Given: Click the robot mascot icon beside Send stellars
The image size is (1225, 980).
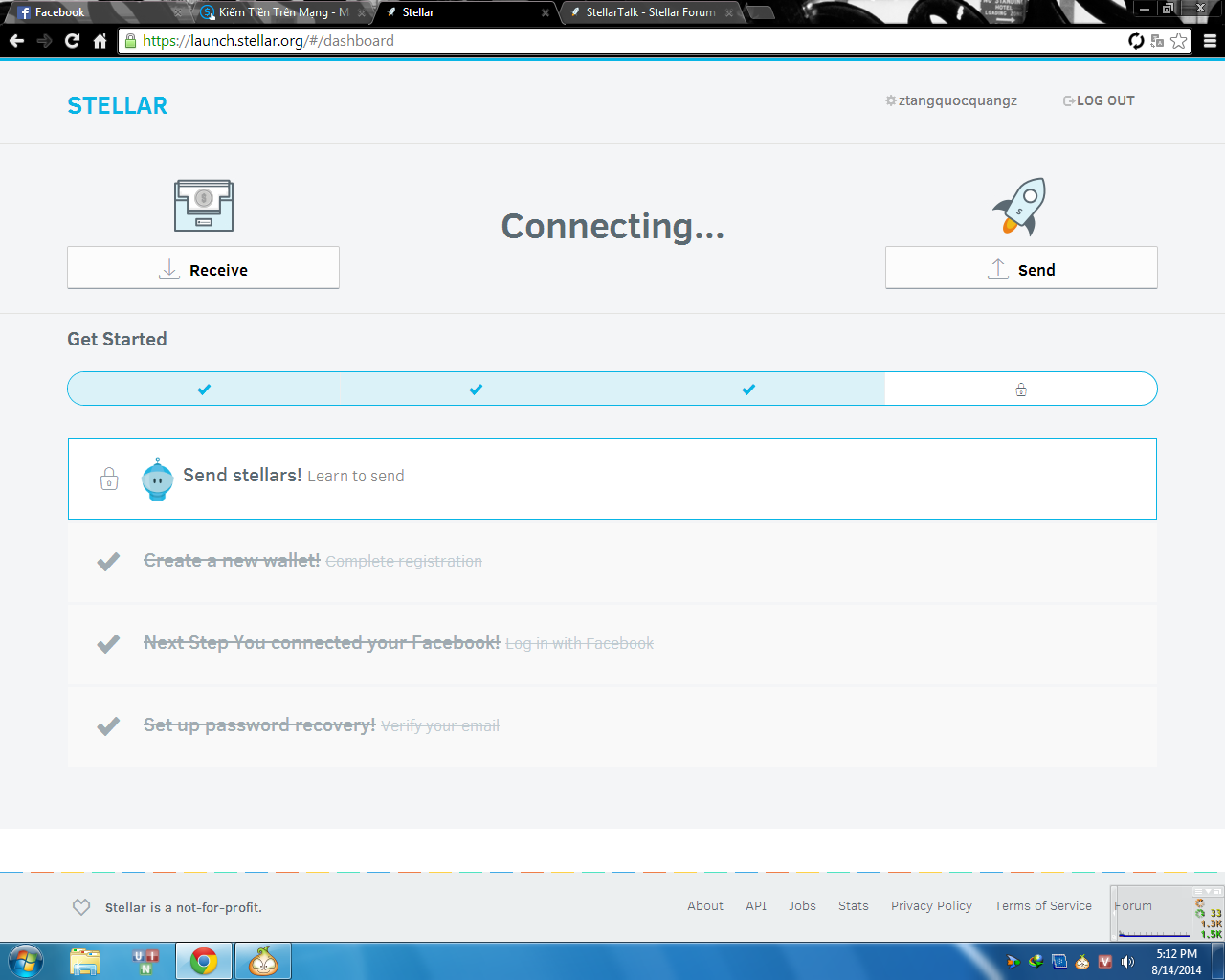Looking at the screenshot, I should pos(157,479).
